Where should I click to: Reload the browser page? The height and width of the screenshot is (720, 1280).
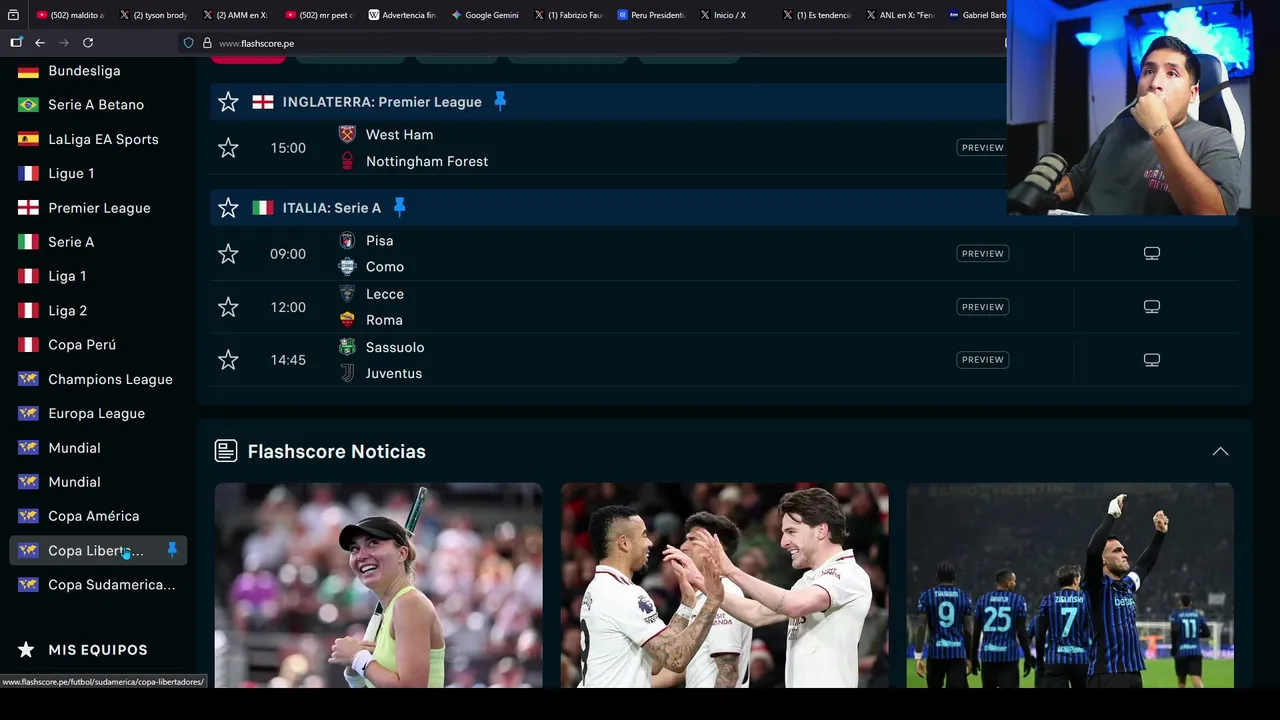coord(88,43)
